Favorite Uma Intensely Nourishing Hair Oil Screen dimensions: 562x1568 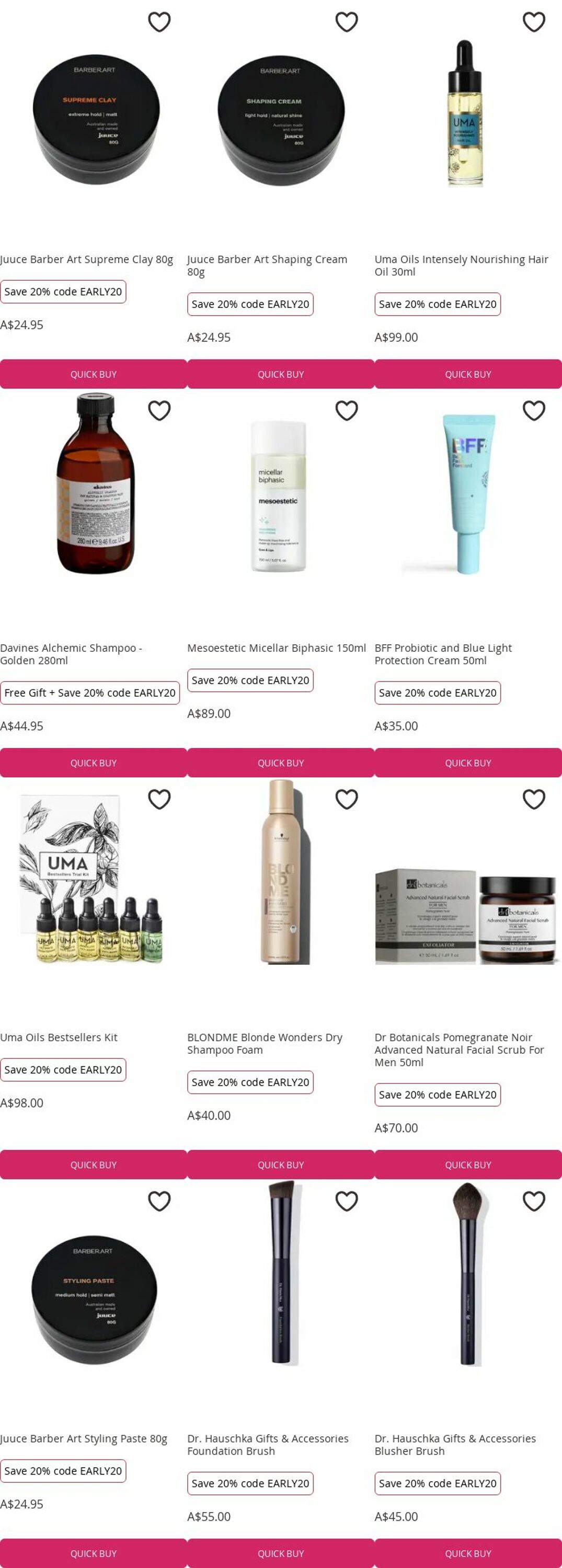tap(534, 22)
